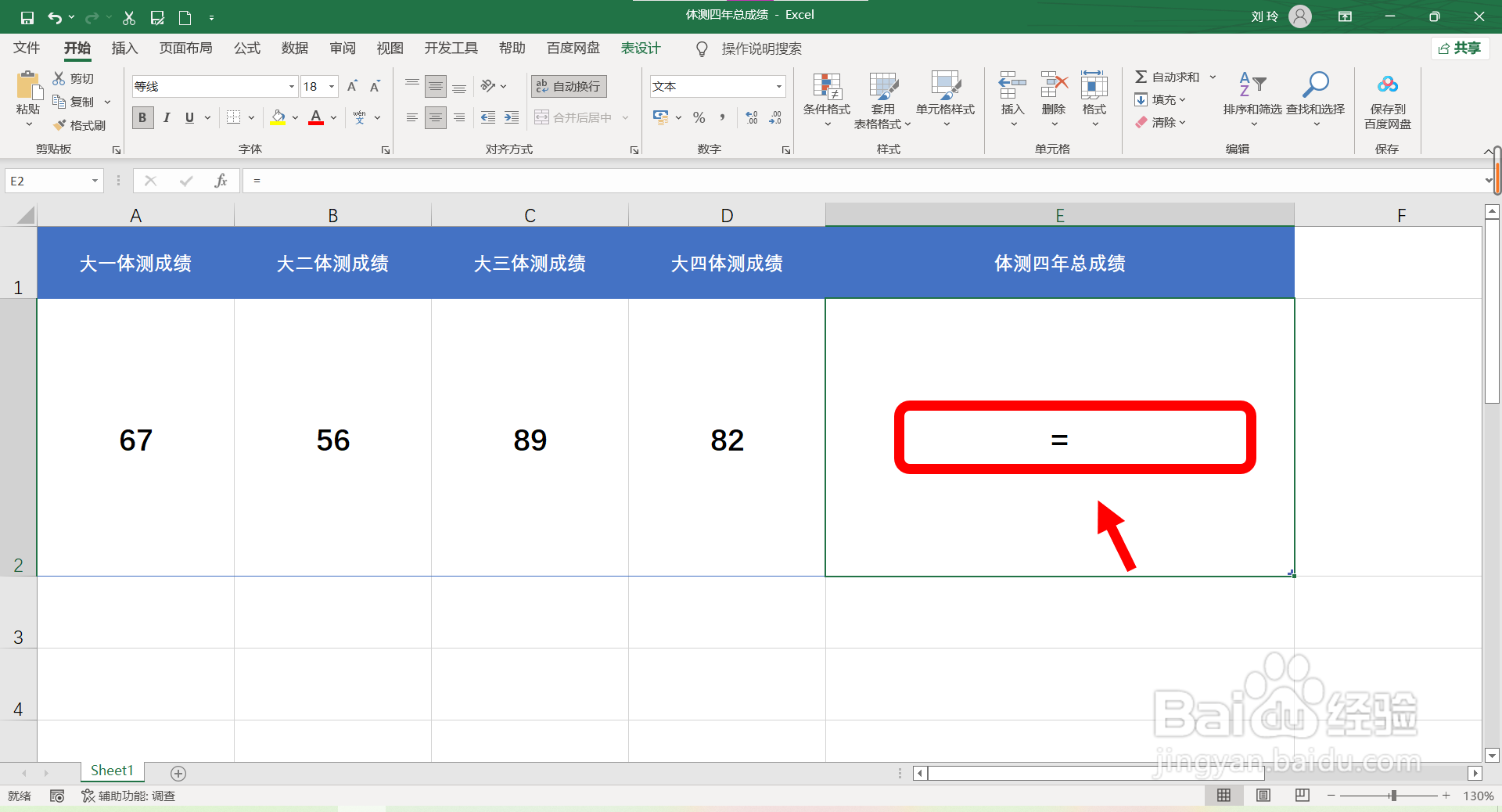Switch to the 公式 Formulas tab
This screenshot has width=1502, height=812.
pyautogui.click(x=247, y=48)
